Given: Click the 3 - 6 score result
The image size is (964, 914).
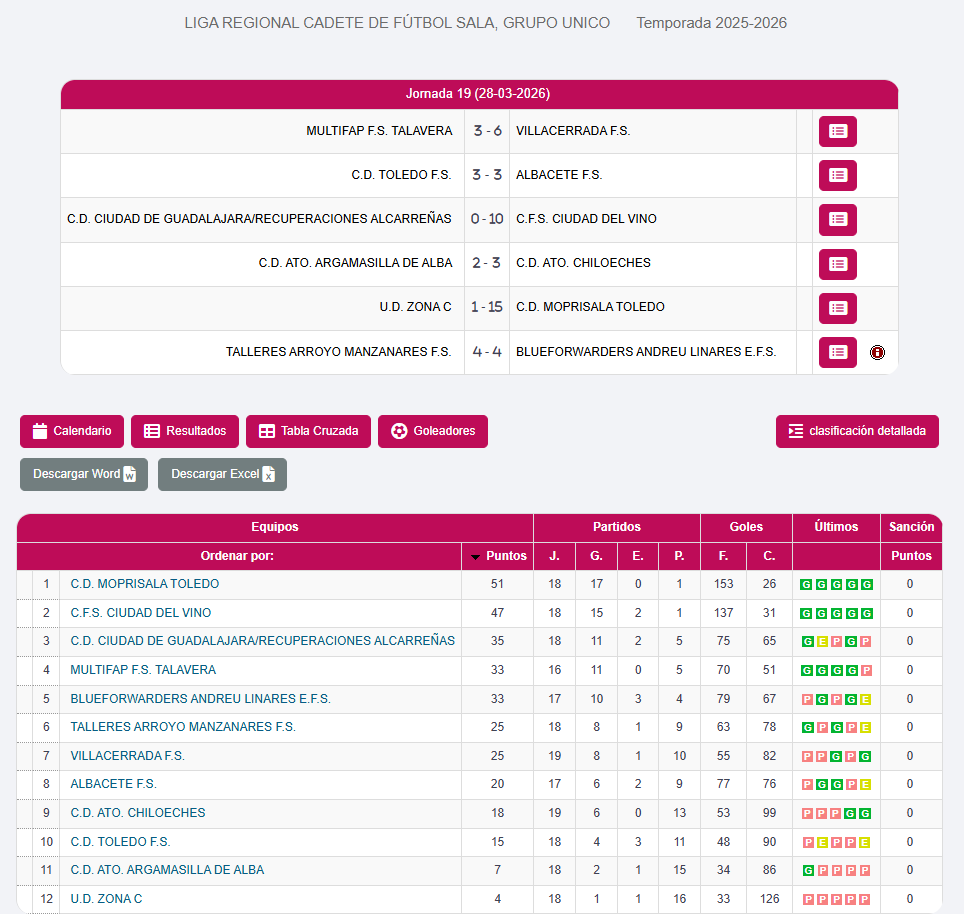Looking at the screenshot, I should click(x=487, y=131).
